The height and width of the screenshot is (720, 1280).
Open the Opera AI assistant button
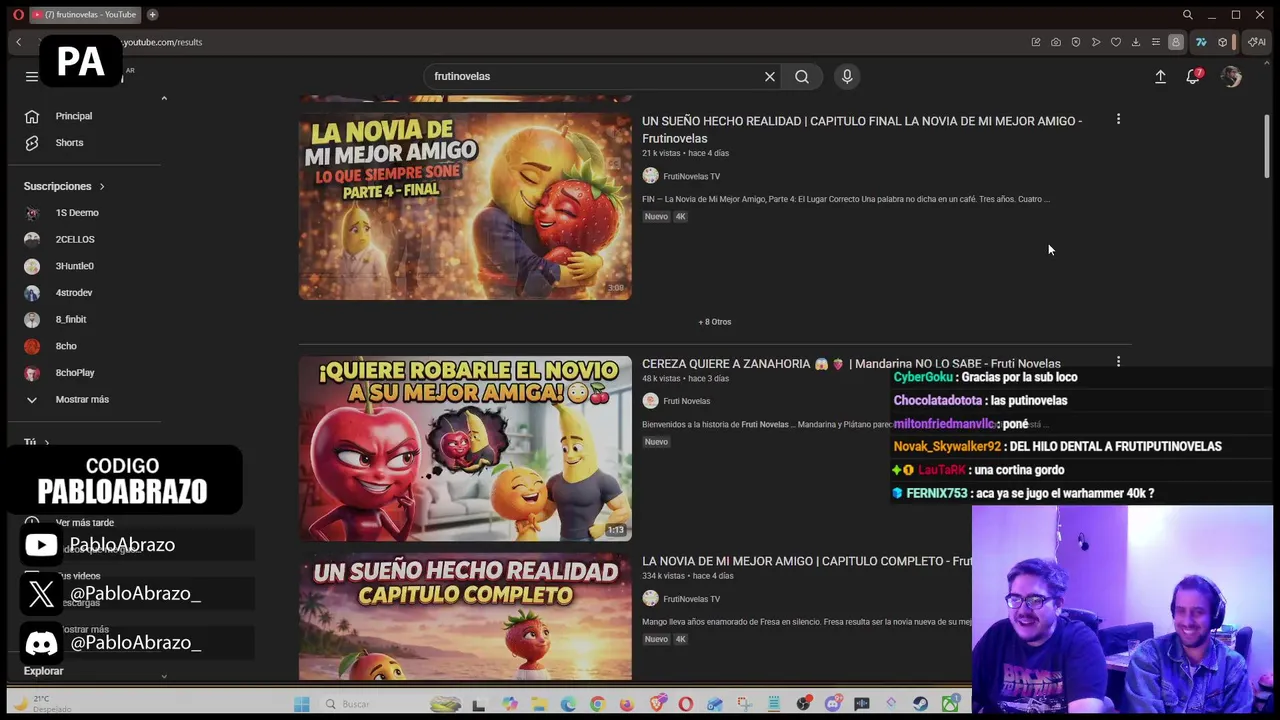click(1257, 42)
